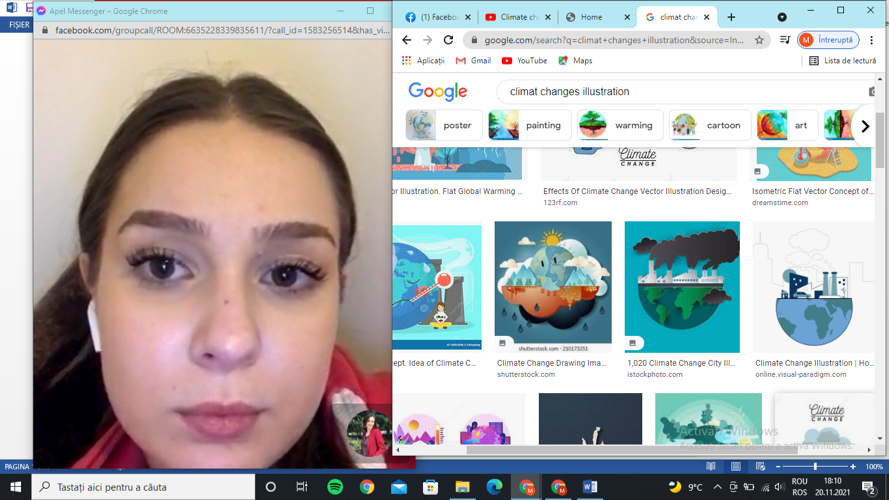Launch Microsoft Edge from the taskbar
The width and height of the screenshot is (889, 500).
coord(494,487)
